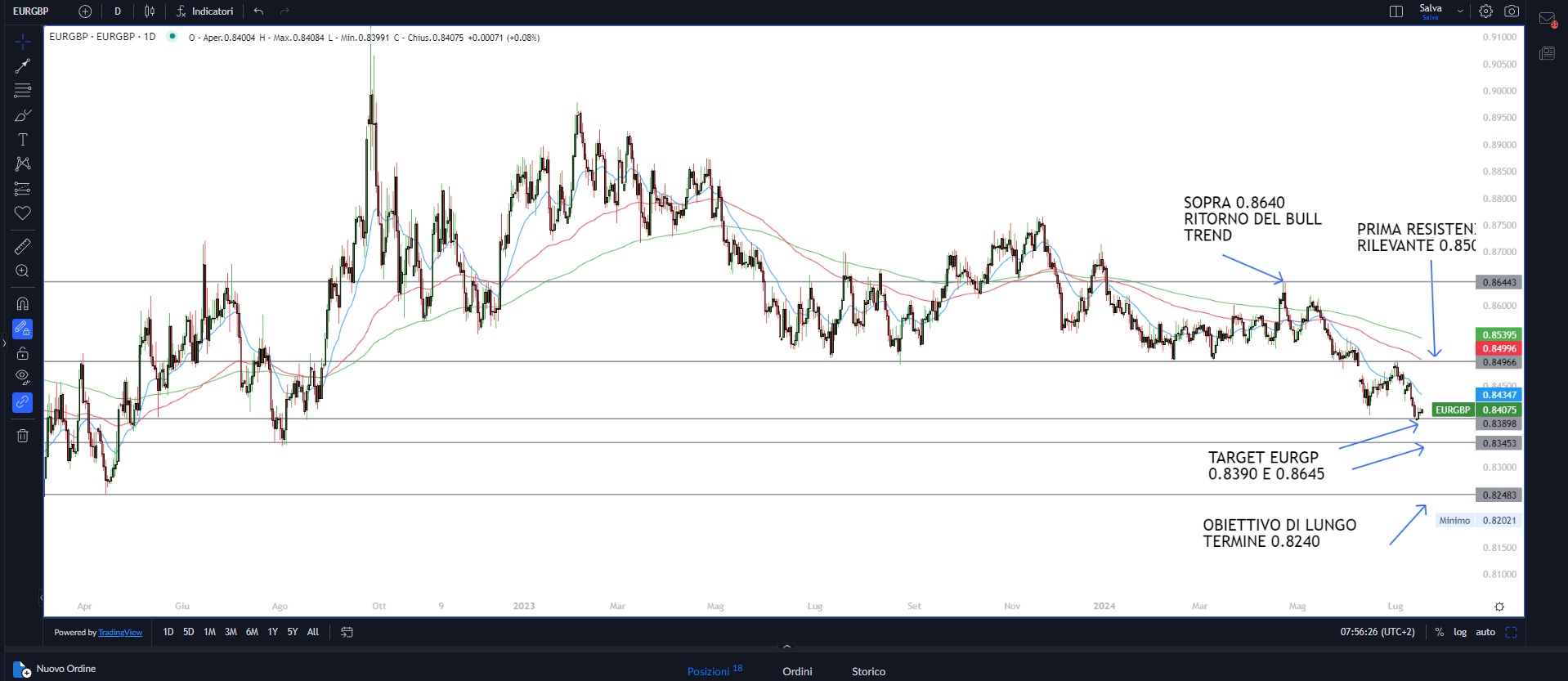Image resolution: width=1568 pixels, height=681 pixels.
Task: Activate the zoom-in magnifier tool
Action: click(x=23, y=271)
